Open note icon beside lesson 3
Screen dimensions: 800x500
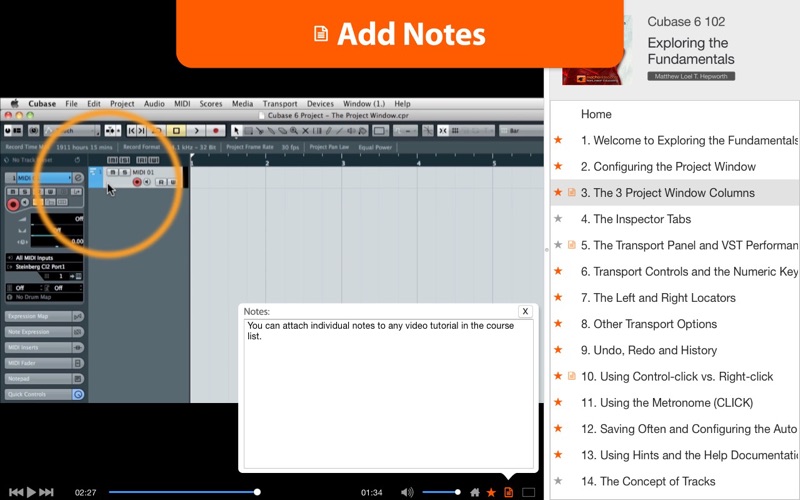tap(572, 192)
